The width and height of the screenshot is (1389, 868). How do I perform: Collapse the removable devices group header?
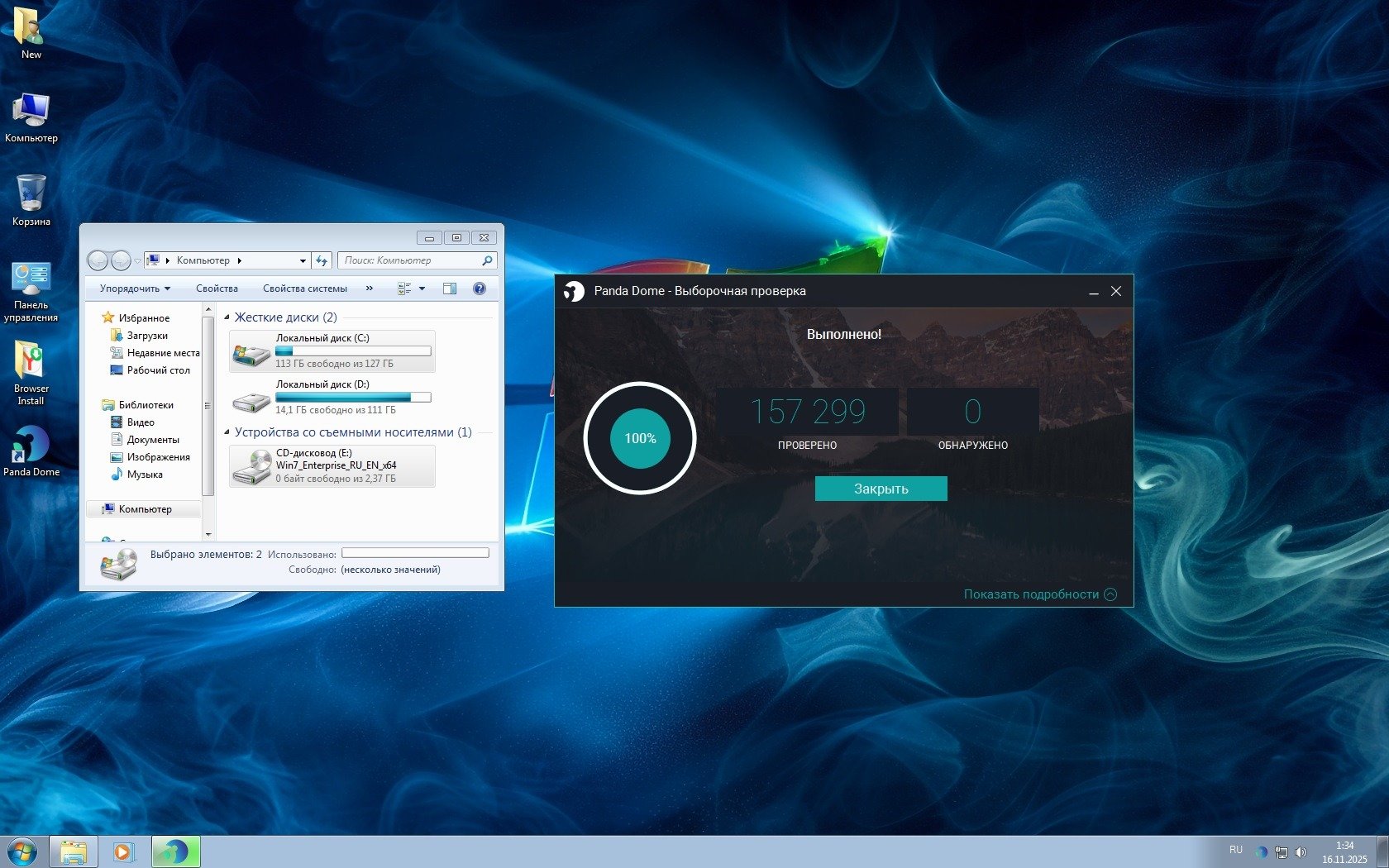(x=227, y=432)
